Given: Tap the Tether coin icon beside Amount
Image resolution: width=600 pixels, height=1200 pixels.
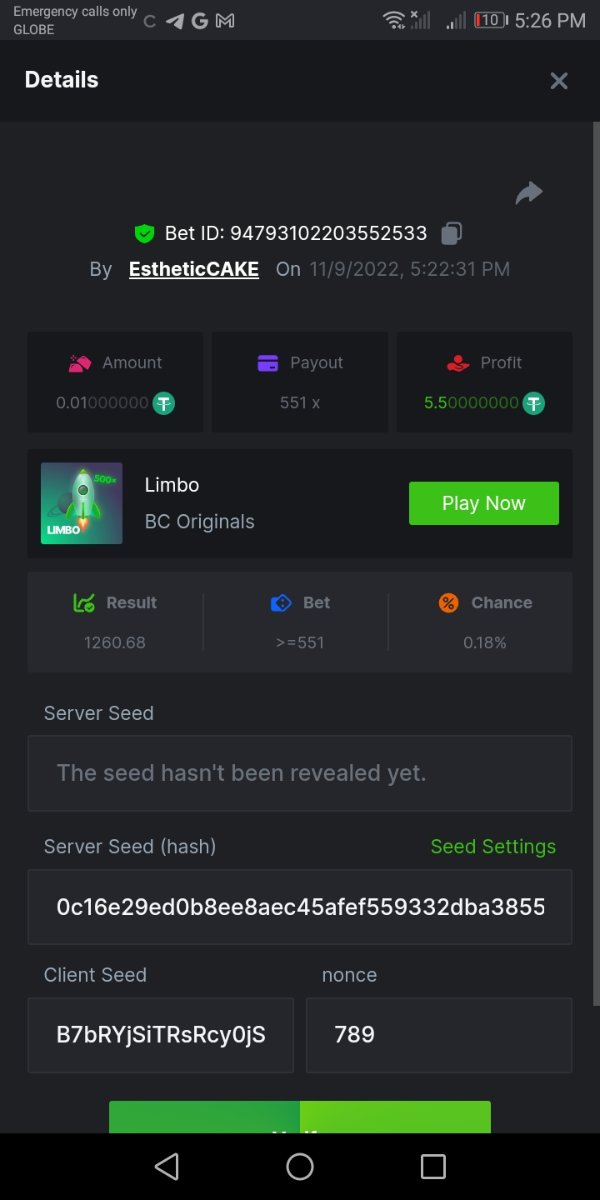Looking at the screenshot, I should click(x=164, y=403).
